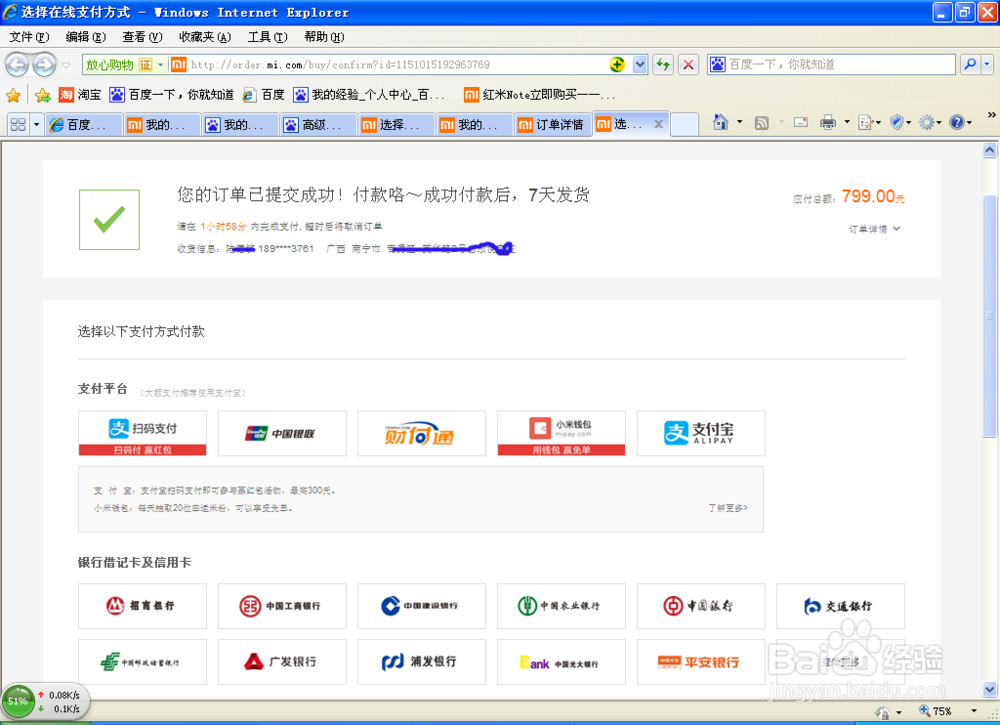Choose Alipay scan code payment 扫码支付
The height and width of the screenshot is (725, 1000).
(x=142, y=433)
